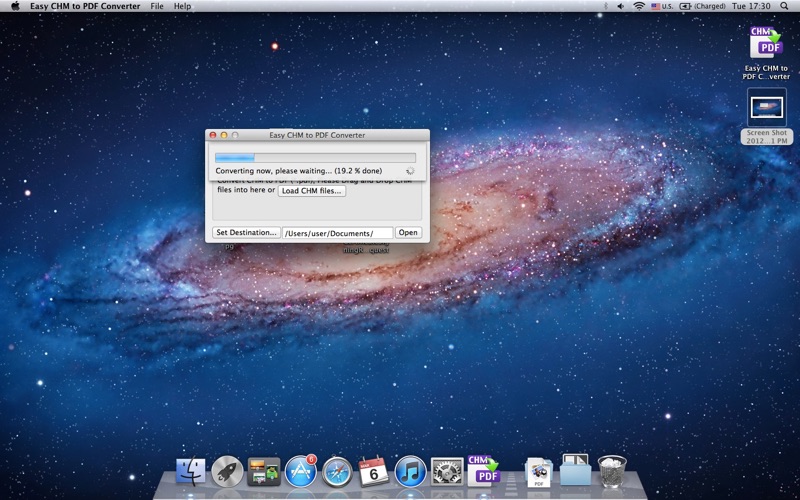The width and height of the screenshot is (800, 500).
Task: Open the Apple menu
Action: (x=15, y=6)
